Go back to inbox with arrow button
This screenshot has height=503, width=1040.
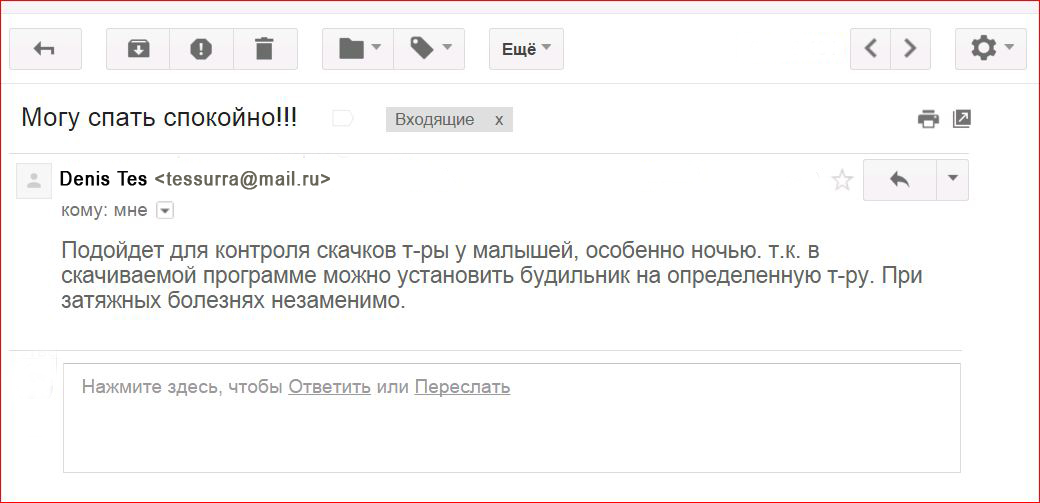44,49
